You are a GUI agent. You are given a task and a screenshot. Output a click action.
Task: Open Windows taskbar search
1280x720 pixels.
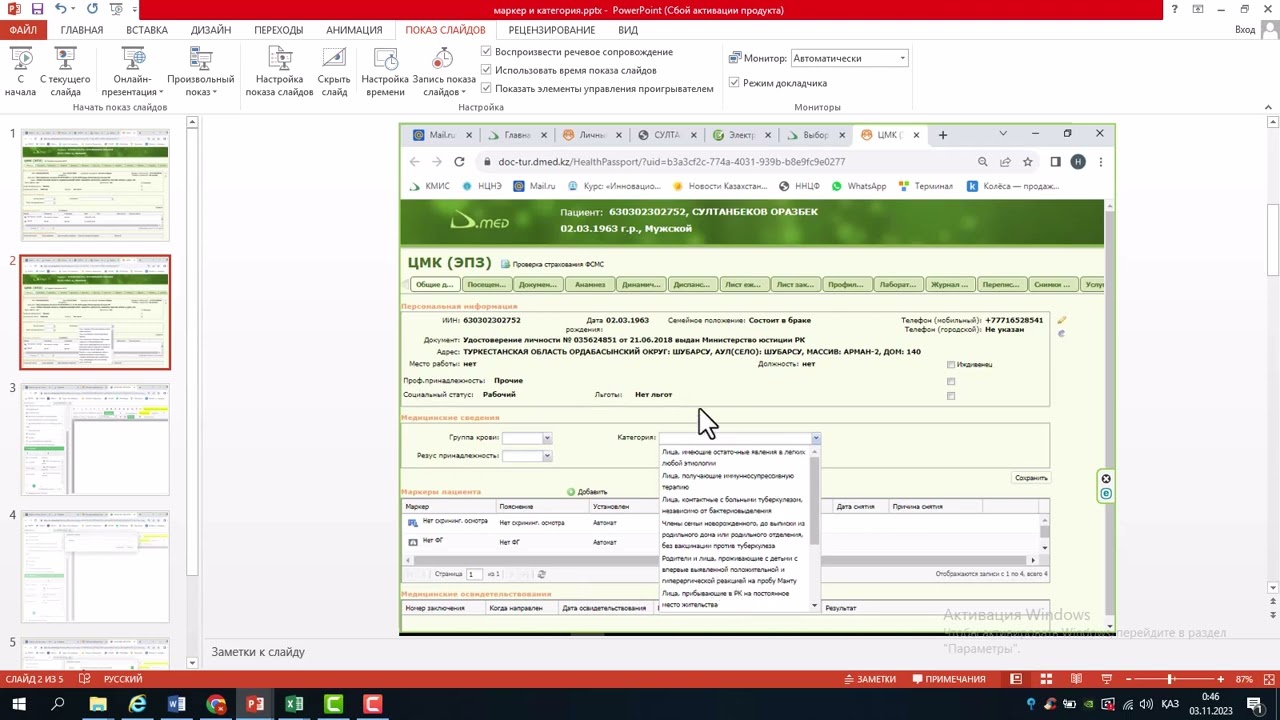click(58, 705)
